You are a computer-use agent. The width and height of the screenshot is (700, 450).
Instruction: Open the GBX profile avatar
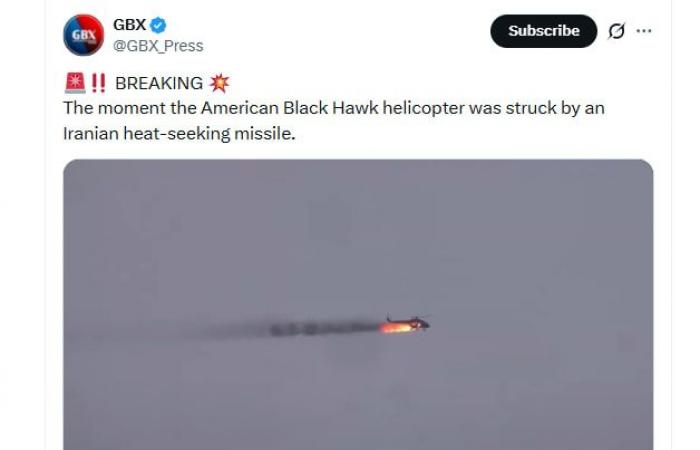[x=83, y=35]
